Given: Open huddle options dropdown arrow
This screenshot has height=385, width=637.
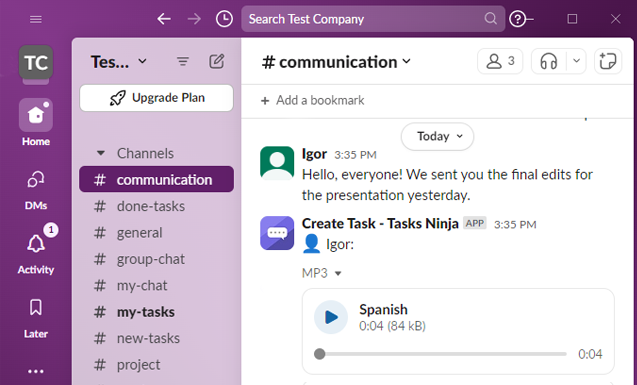Looking at the screenshot, I should point(576,61).
